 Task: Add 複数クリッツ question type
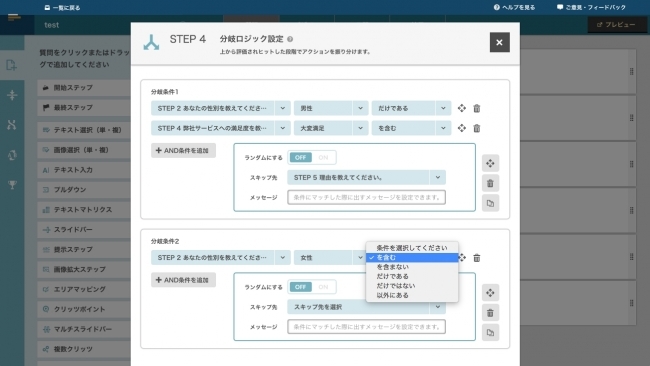coord(84,349)
